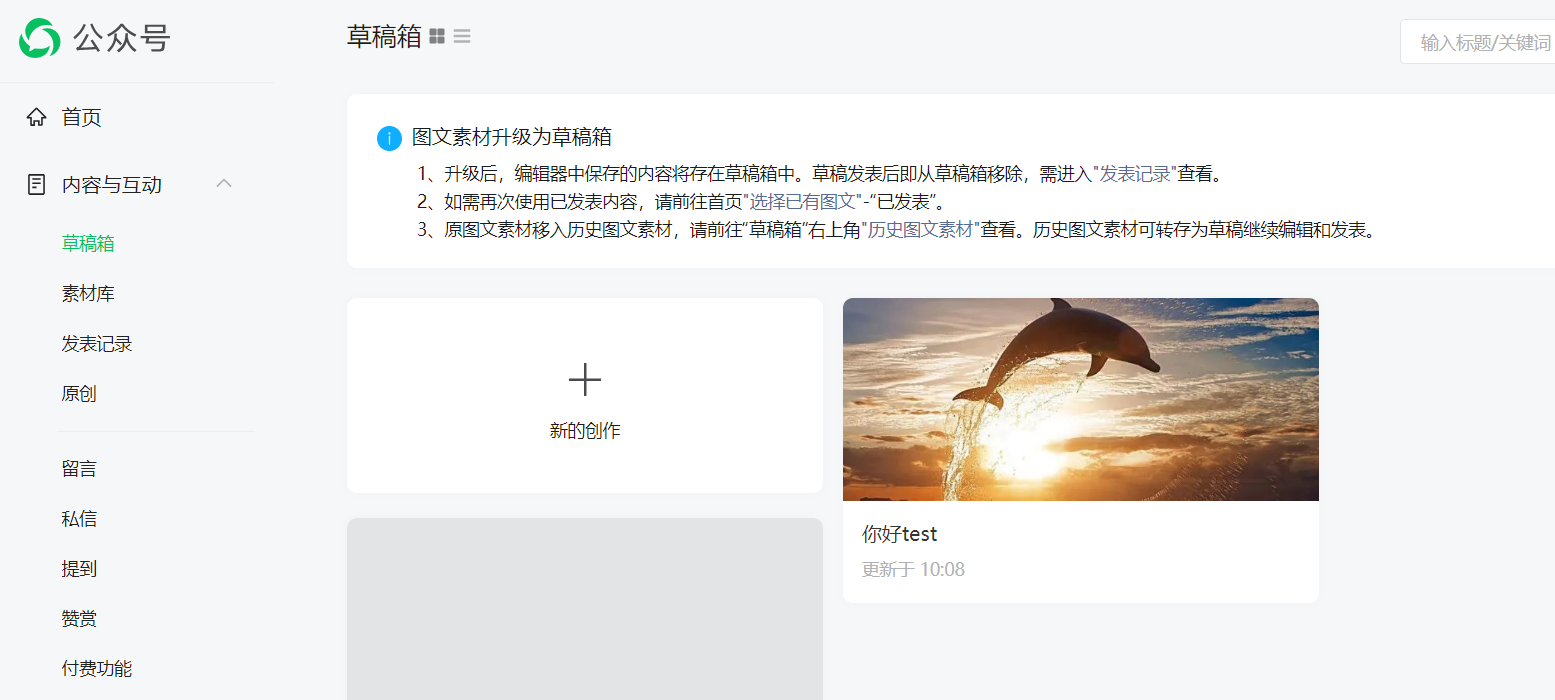Open 私信 sidebar item
This screenshot has width=1555, height=700.
coord(79,518)
